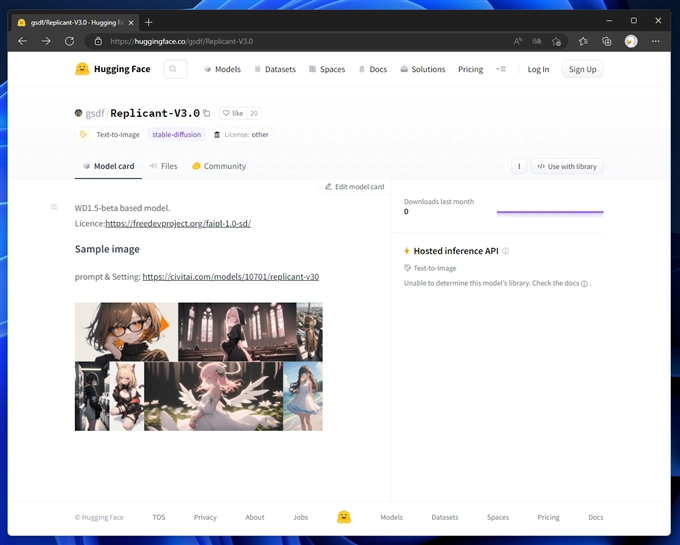
Task: Open sample image of nun in church
Action: pos(237,332)
